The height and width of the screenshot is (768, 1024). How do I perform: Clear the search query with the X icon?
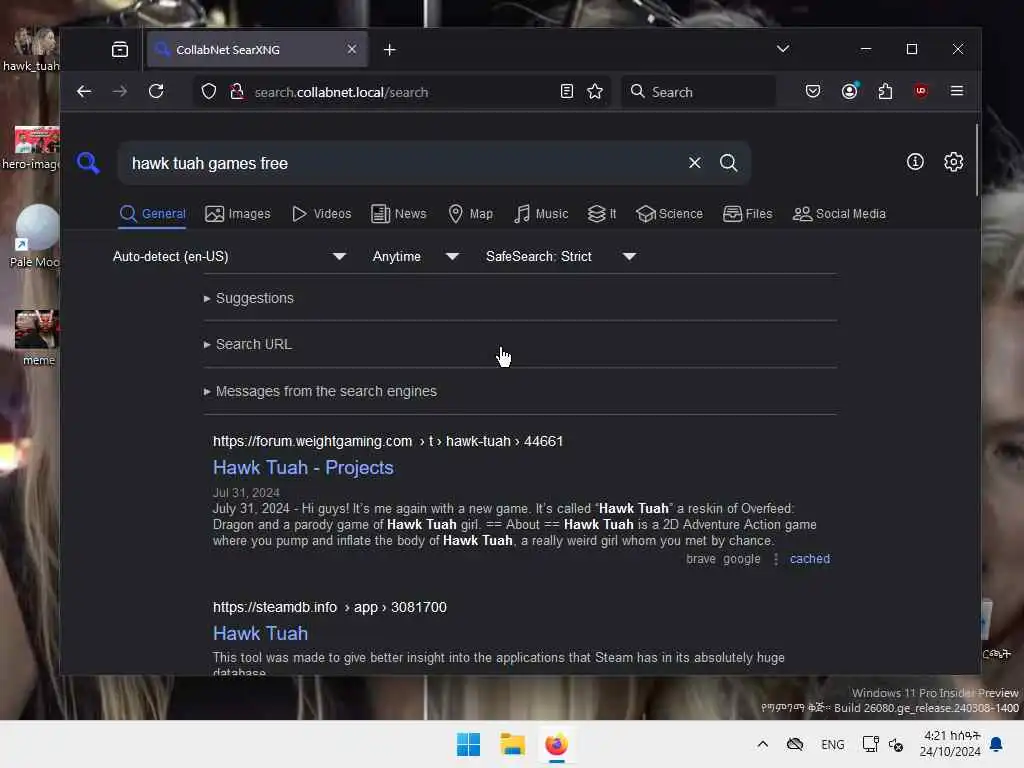pyautogui.click(x=694, y=163)
